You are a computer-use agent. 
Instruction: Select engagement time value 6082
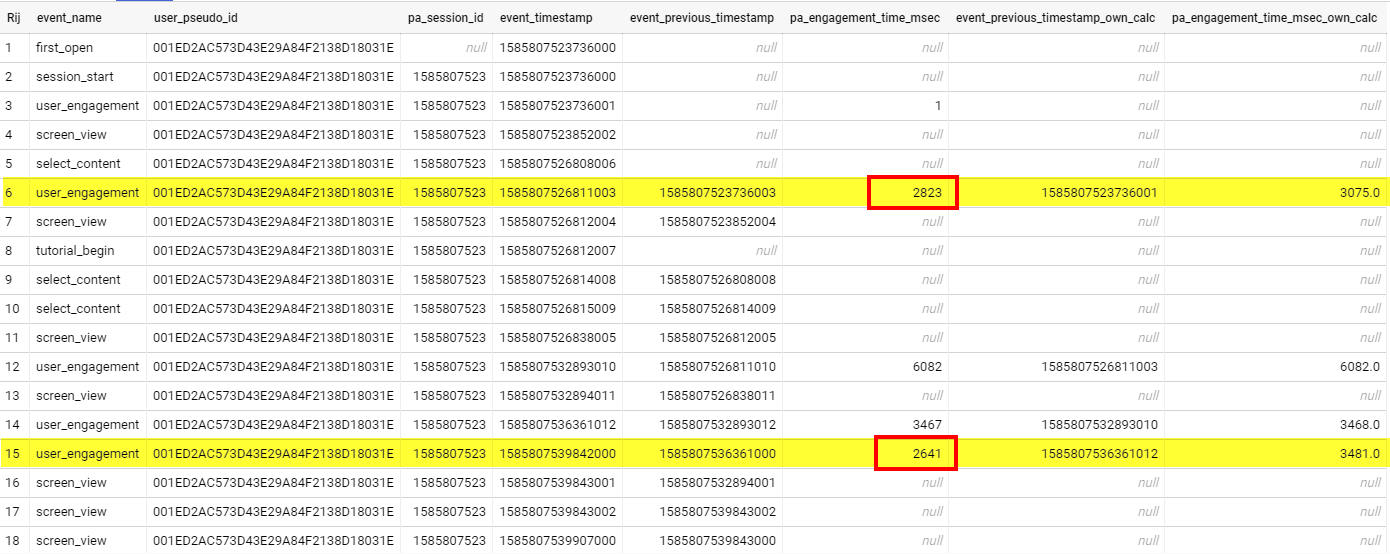pos(927,367)
